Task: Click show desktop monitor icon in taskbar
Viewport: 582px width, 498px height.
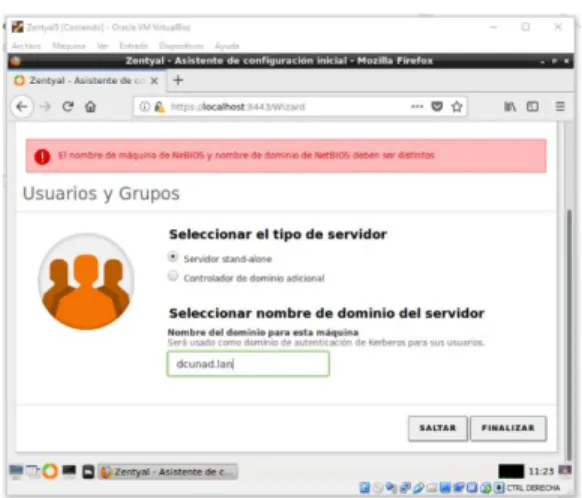Action: coord(16,472)
